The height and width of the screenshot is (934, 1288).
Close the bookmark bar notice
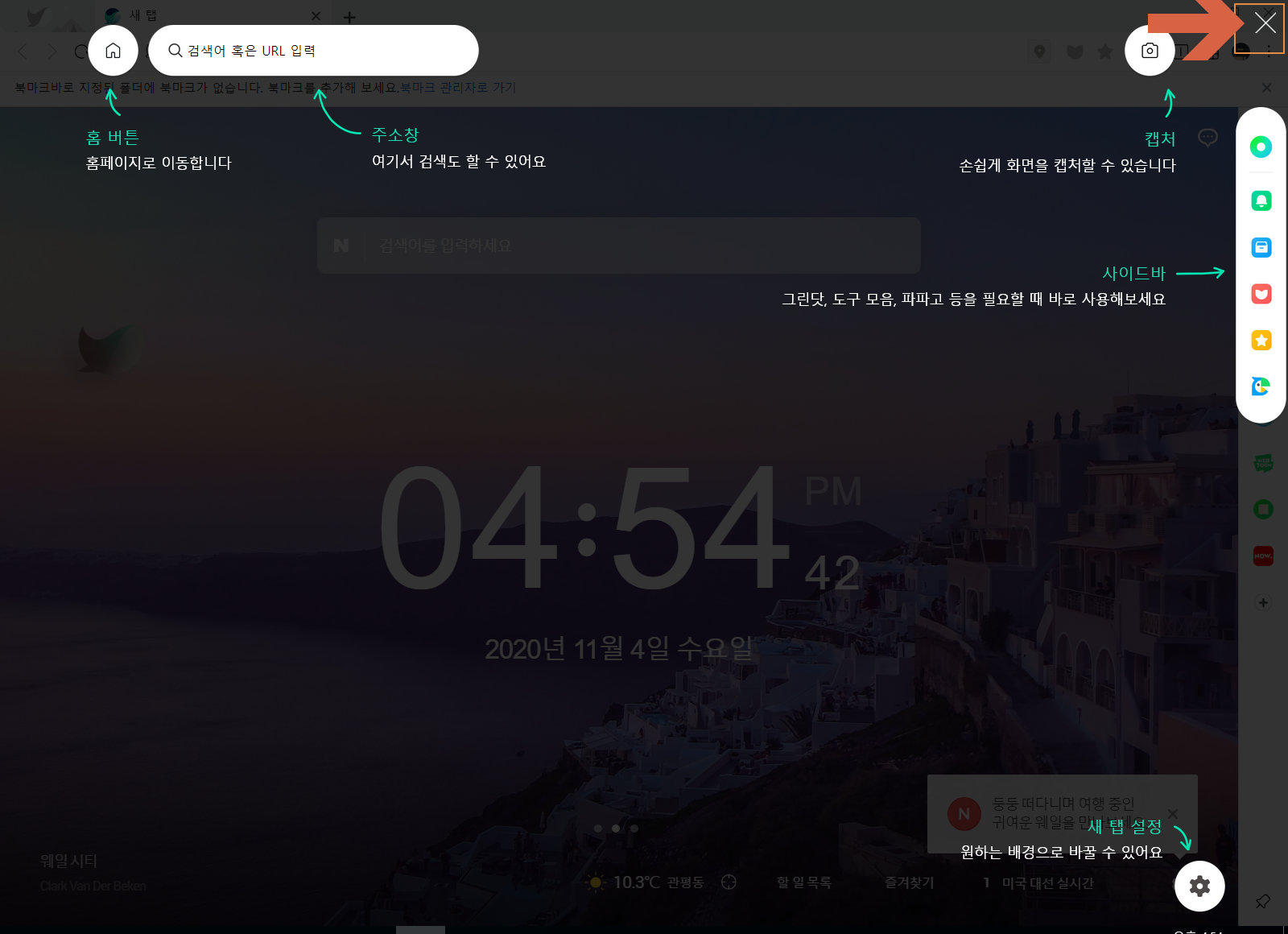click(1267, 87)
